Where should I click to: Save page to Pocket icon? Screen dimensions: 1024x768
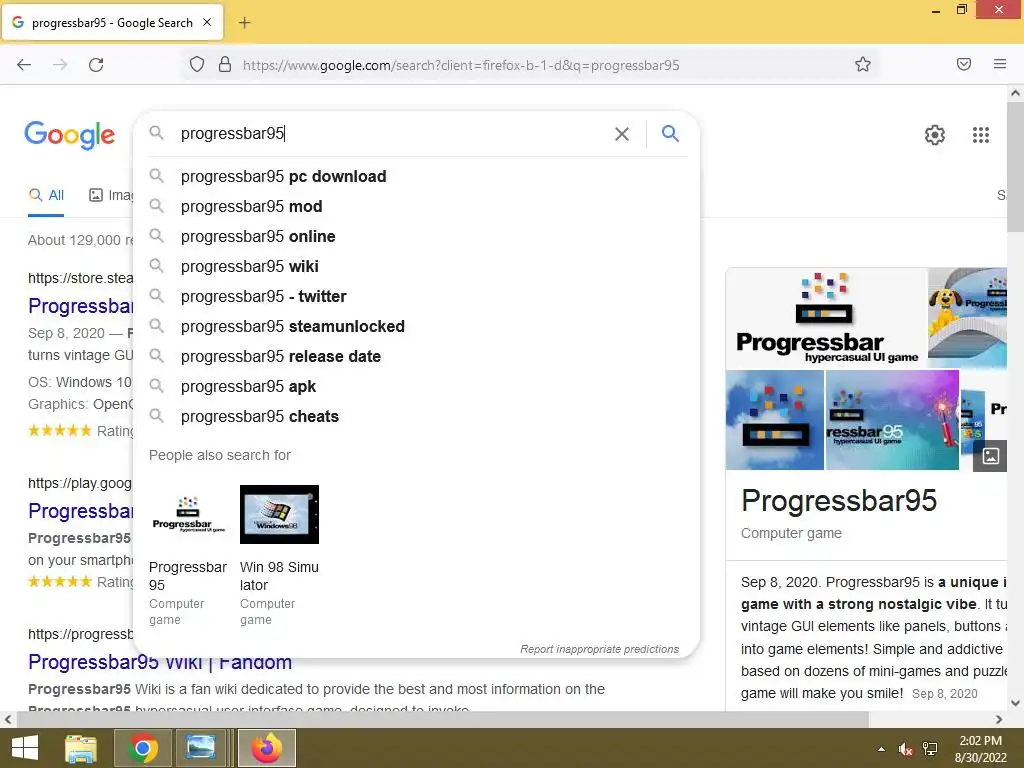pyautogui.click(x=964, y=64)
